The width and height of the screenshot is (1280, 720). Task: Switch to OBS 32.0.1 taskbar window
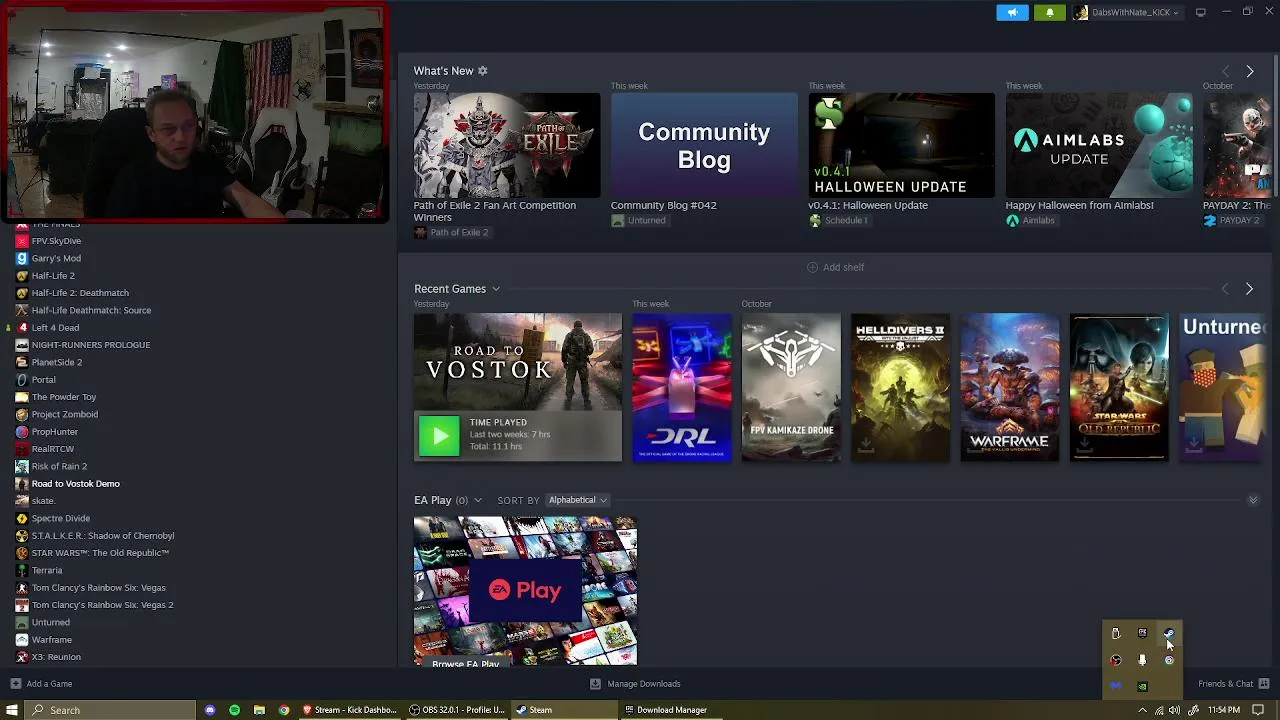457,710
